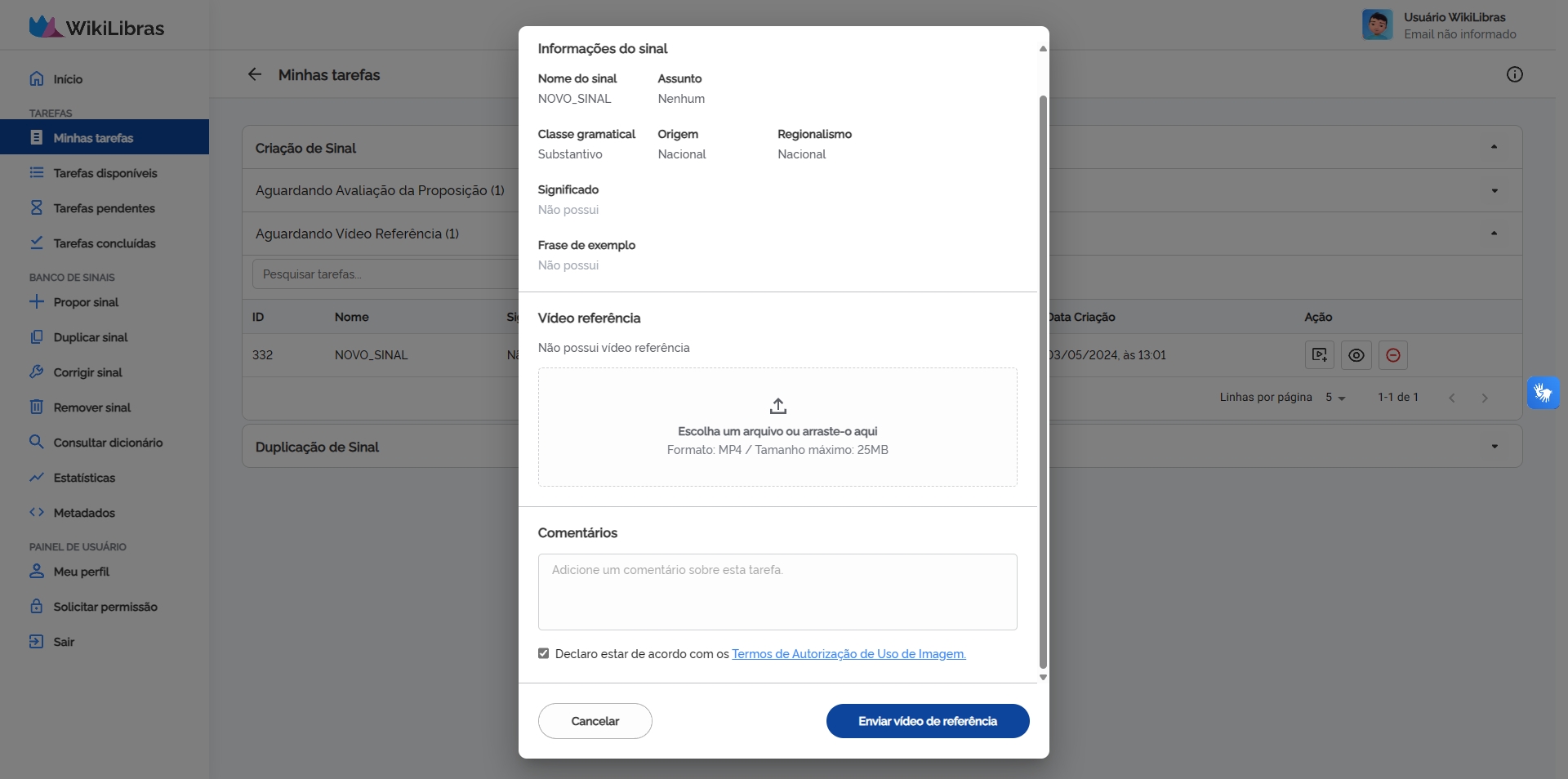Open Termos de Autorização de Uso de Imagem link

pyautogui.click(x=849, y=654)
